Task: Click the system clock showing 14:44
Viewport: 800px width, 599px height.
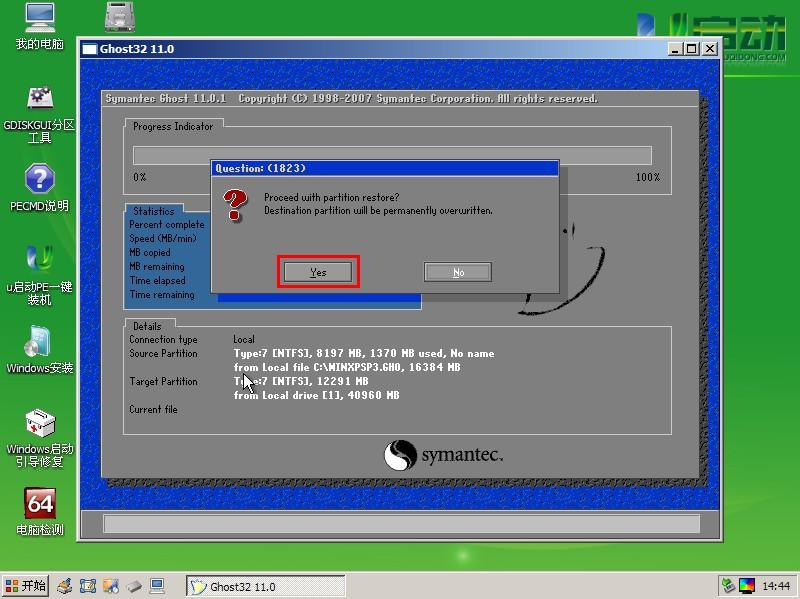Action: 776,586
